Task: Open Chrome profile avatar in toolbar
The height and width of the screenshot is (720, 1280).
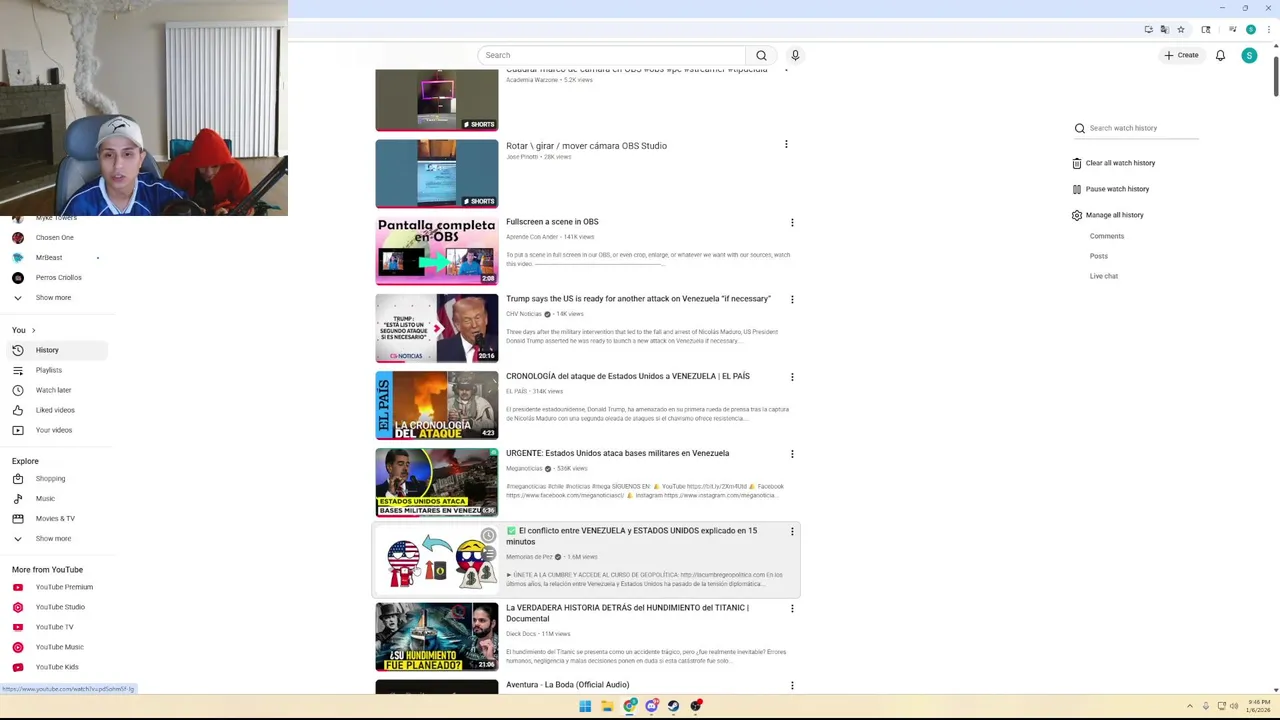Action: click(1251, 29)
